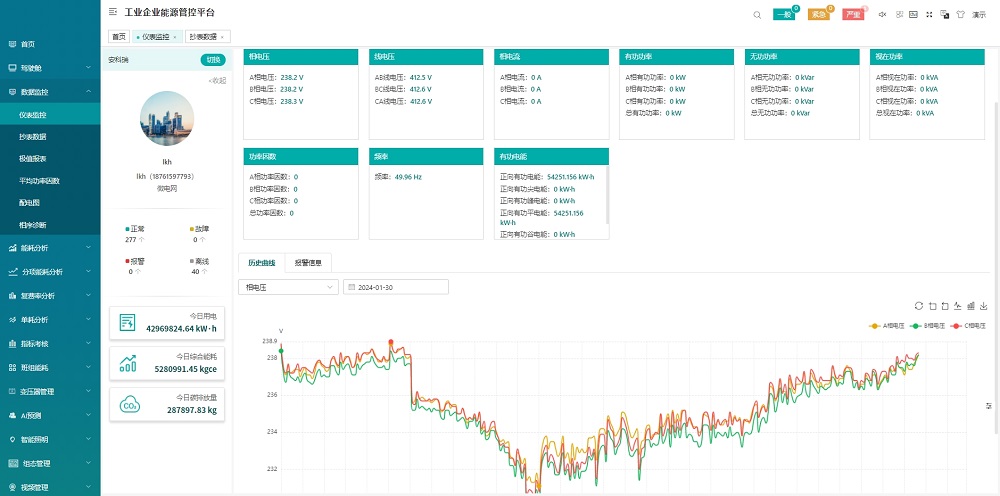Toggle A相电压 series in chart legend
The image size is (1000, 496).
click(x=888, y=326)
